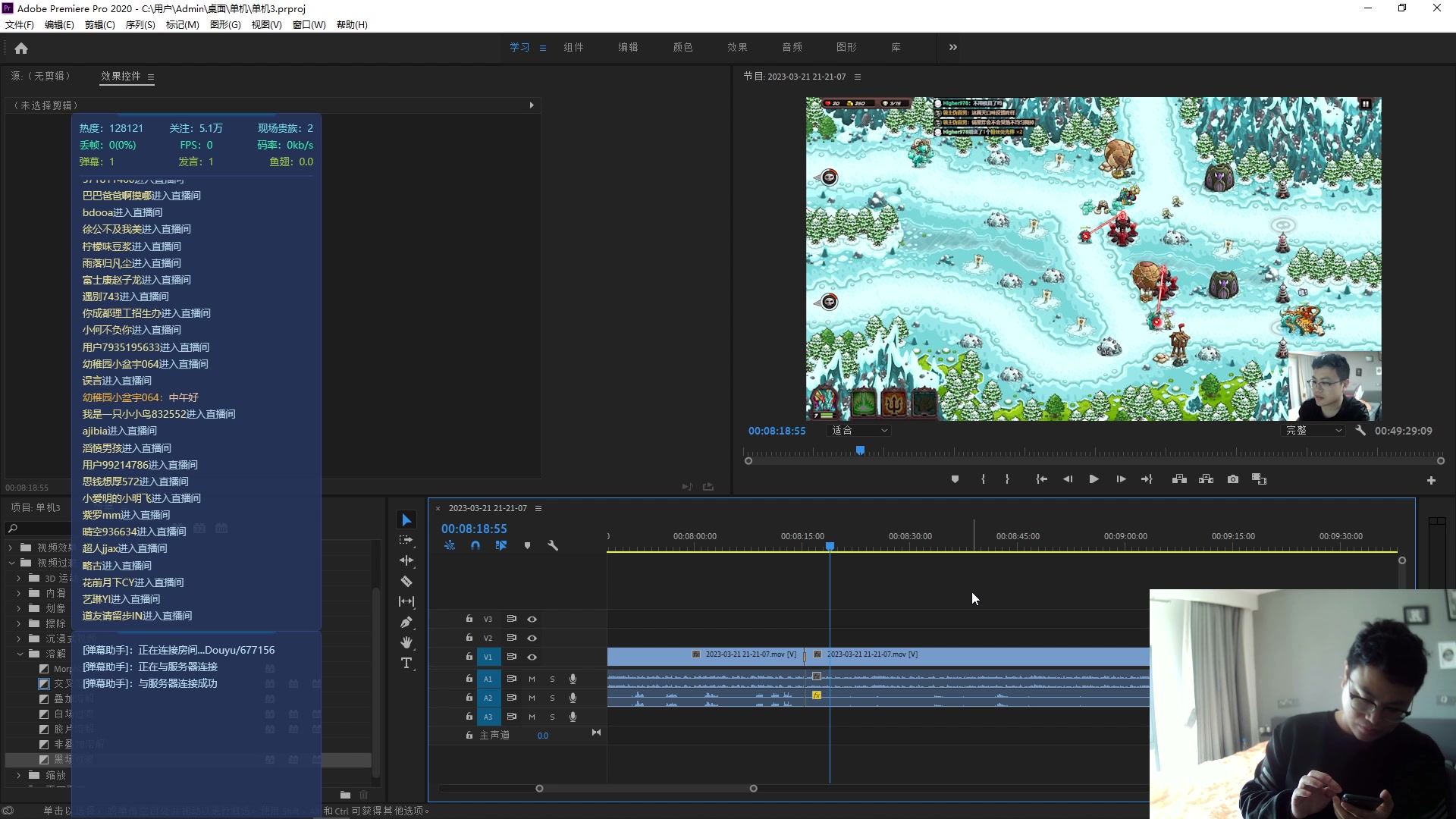This screenshot has height=819, width=1456.
Task: Click timeline zoom scrollbar right handle
Action: (x=753, y=789)
